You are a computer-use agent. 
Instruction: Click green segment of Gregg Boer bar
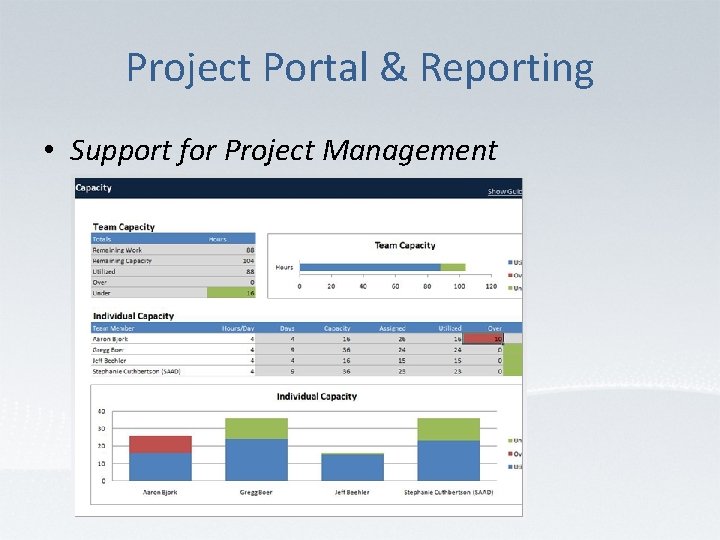[x=256, y=428]
